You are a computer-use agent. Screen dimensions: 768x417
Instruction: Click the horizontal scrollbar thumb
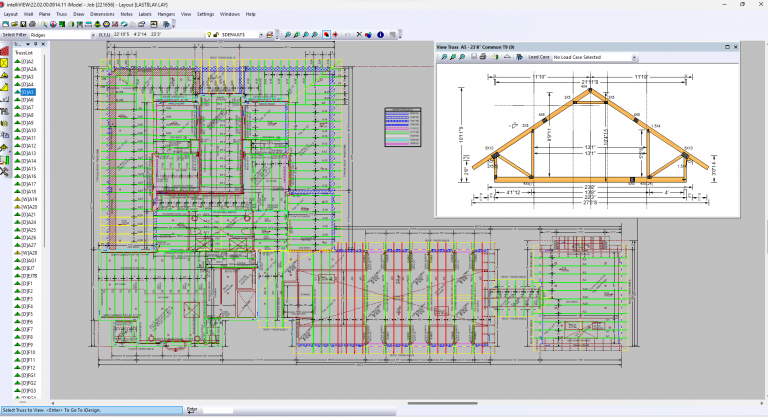[x=442, y=404]
